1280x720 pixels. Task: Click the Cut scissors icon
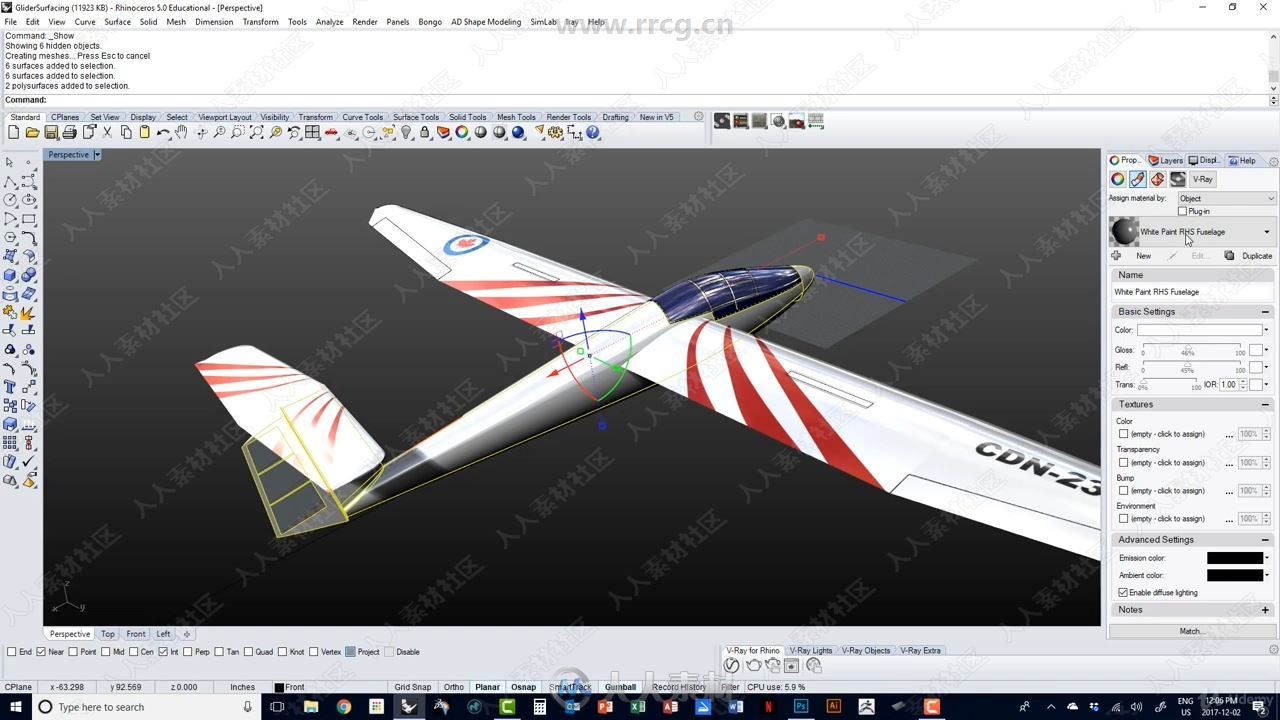tap(108, 132)
